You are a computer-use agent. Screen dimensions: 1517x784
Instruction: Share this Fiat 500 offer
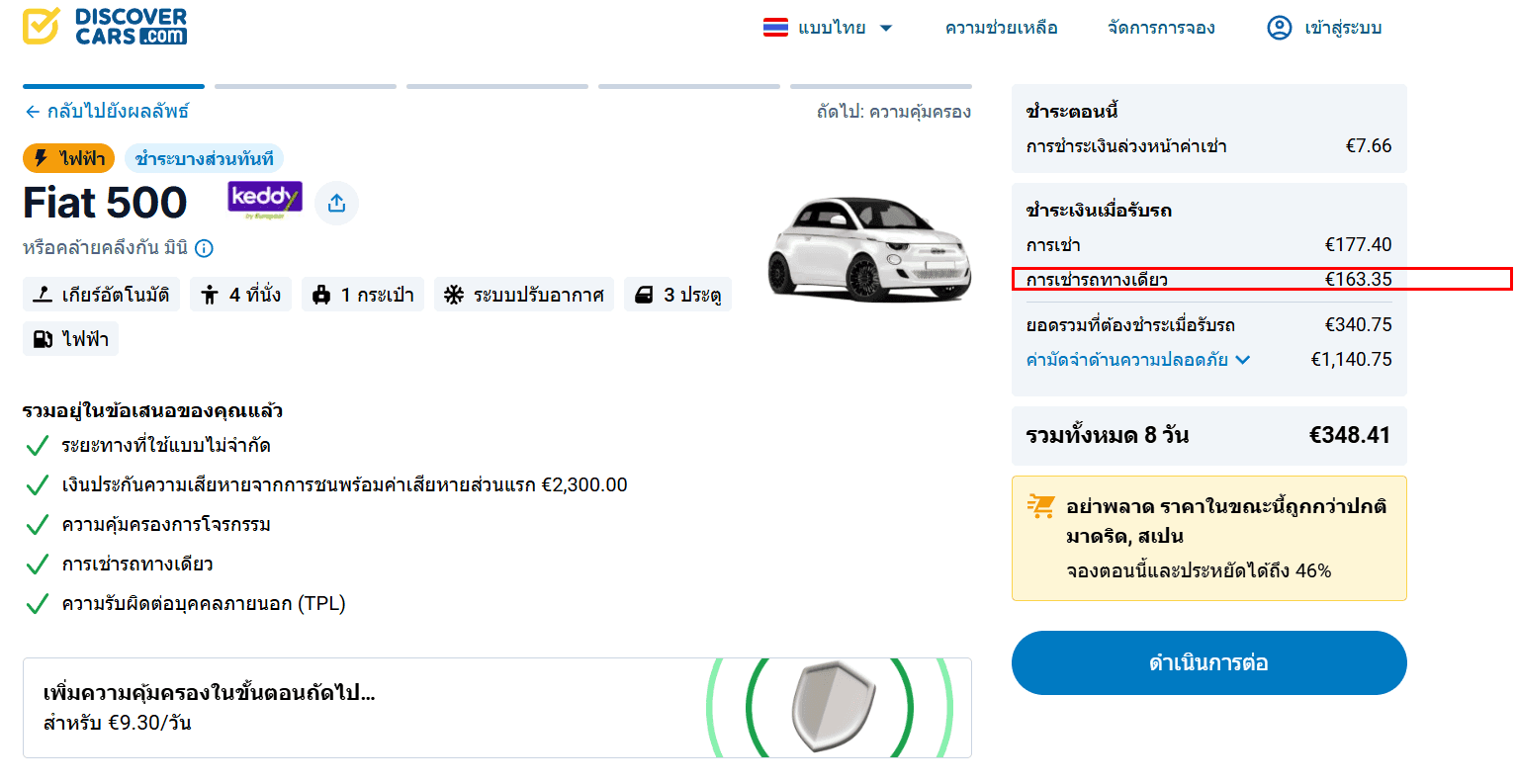336,203
